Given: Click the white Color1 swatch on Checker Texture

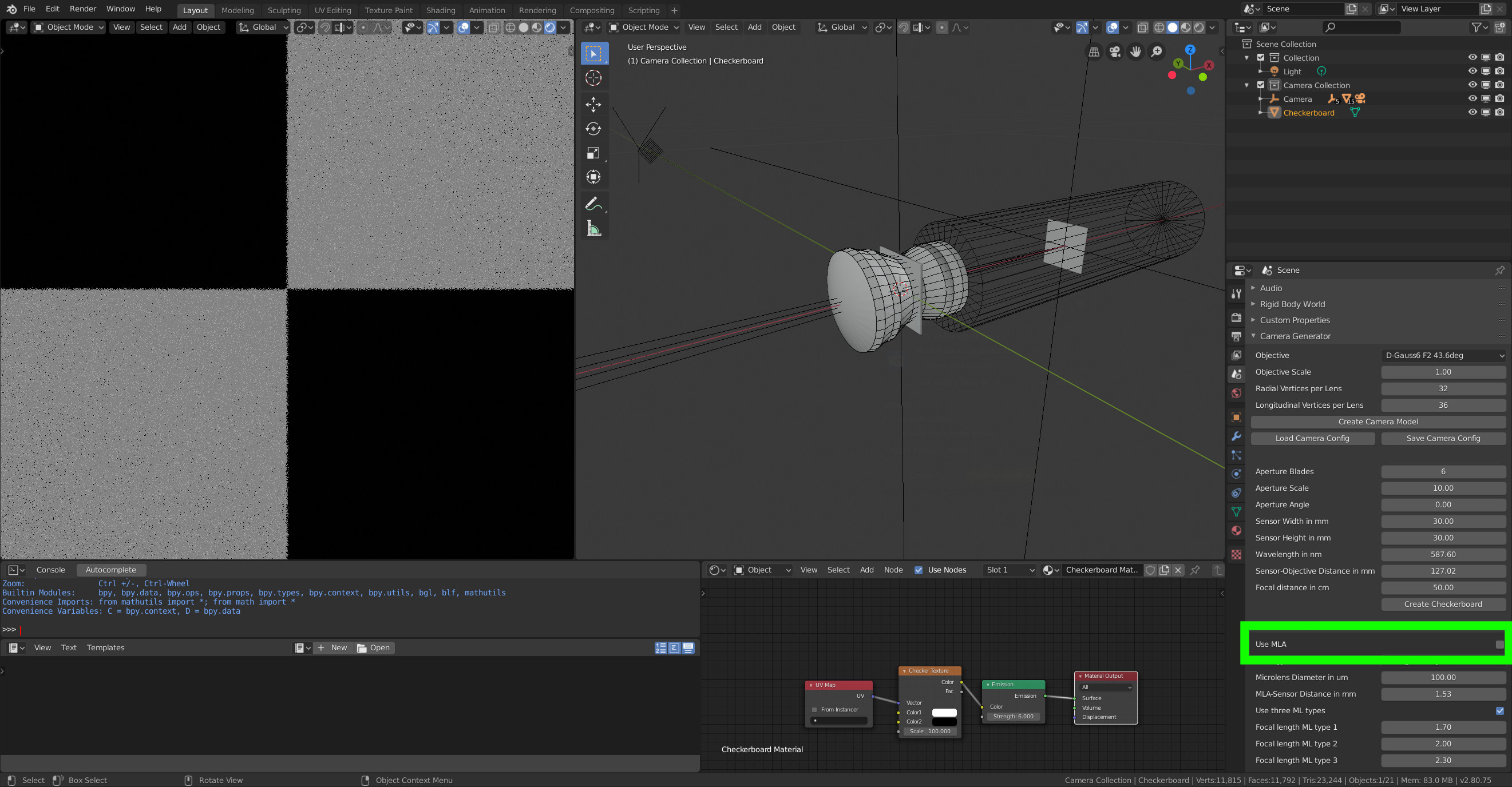Looking at the screenshot, I should (944, 712).
